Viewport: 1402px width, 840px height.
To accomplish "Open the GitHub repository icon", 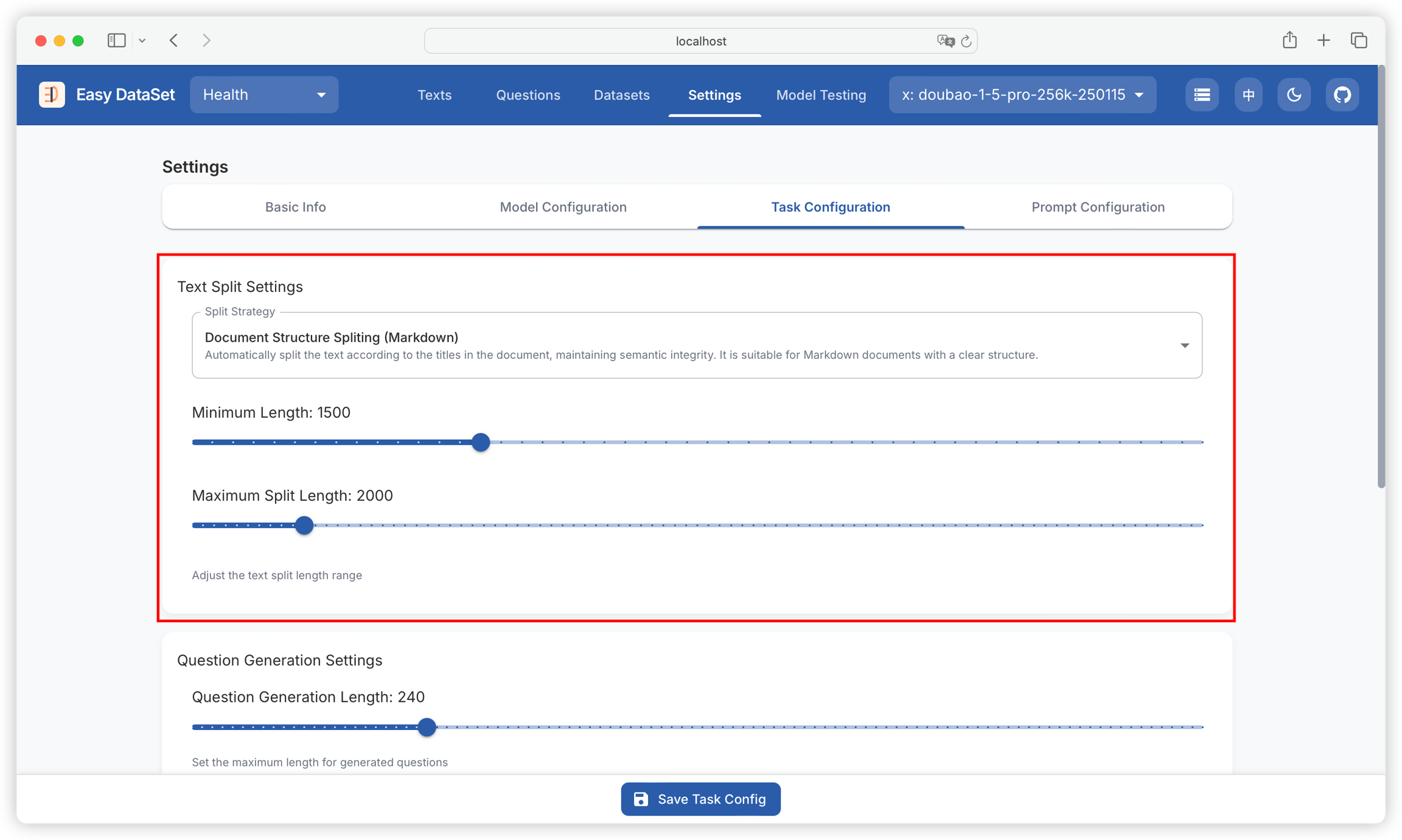I will pyautogui.click(x=1342, y=94).
